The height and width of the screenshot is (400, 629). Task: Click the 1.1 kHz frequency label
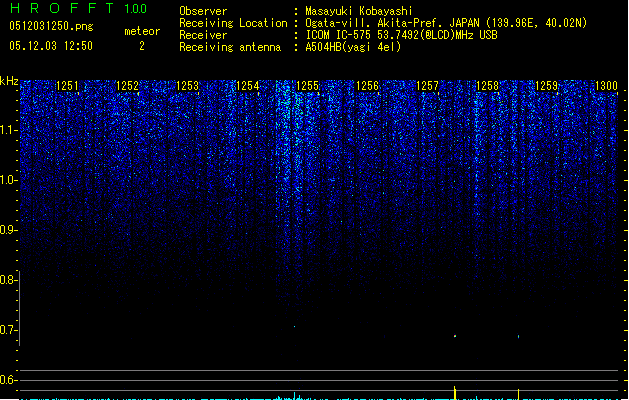(x=8, y=130)
